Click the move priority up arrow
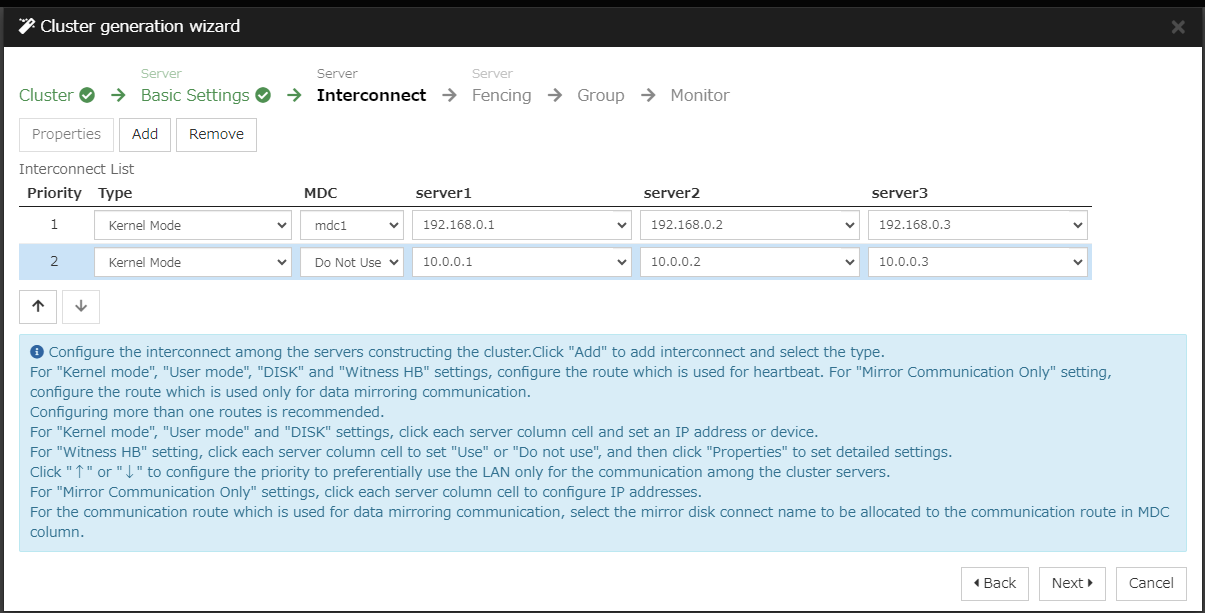This screenshot has width=1205, height=613. click(38, 307)
